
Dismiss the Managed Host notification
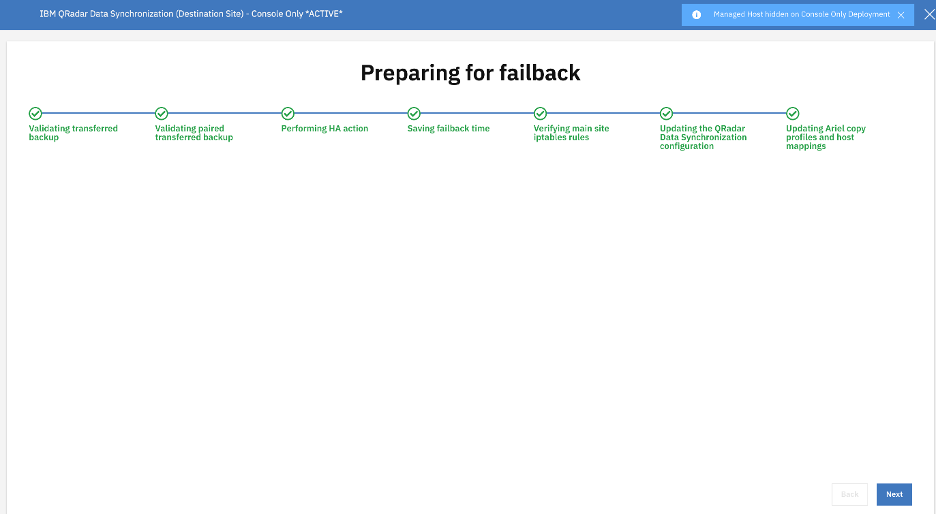coord(901,15)
